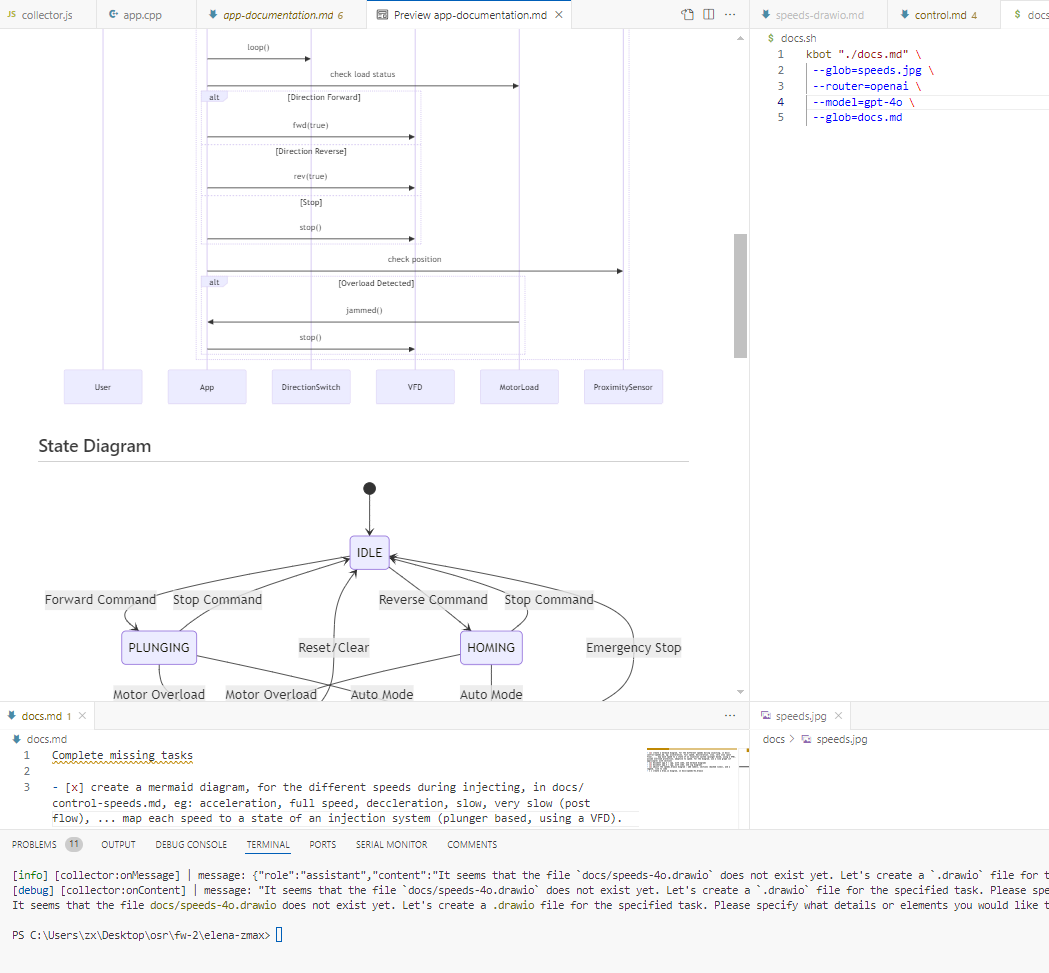Open the PROBLEMS panel tab

[35, 844]
